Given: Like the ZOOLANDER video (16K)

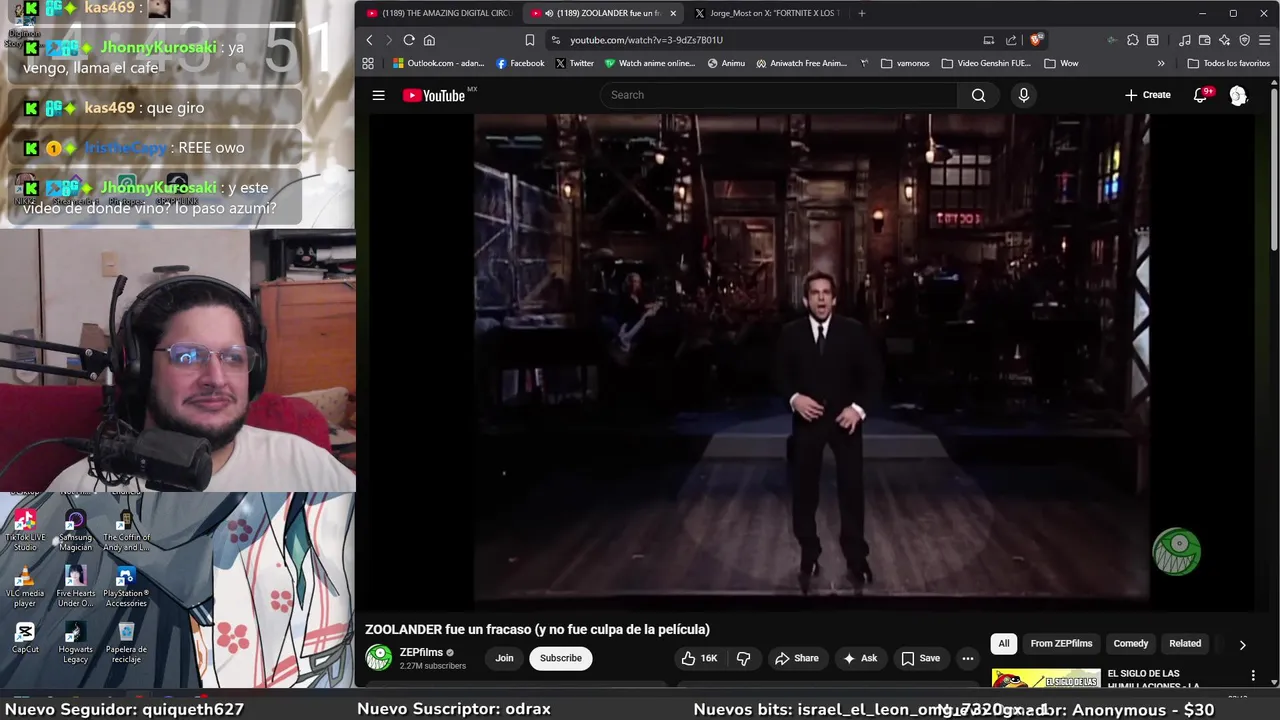Looking at the screenshot, I should click(x=700, y=658).
